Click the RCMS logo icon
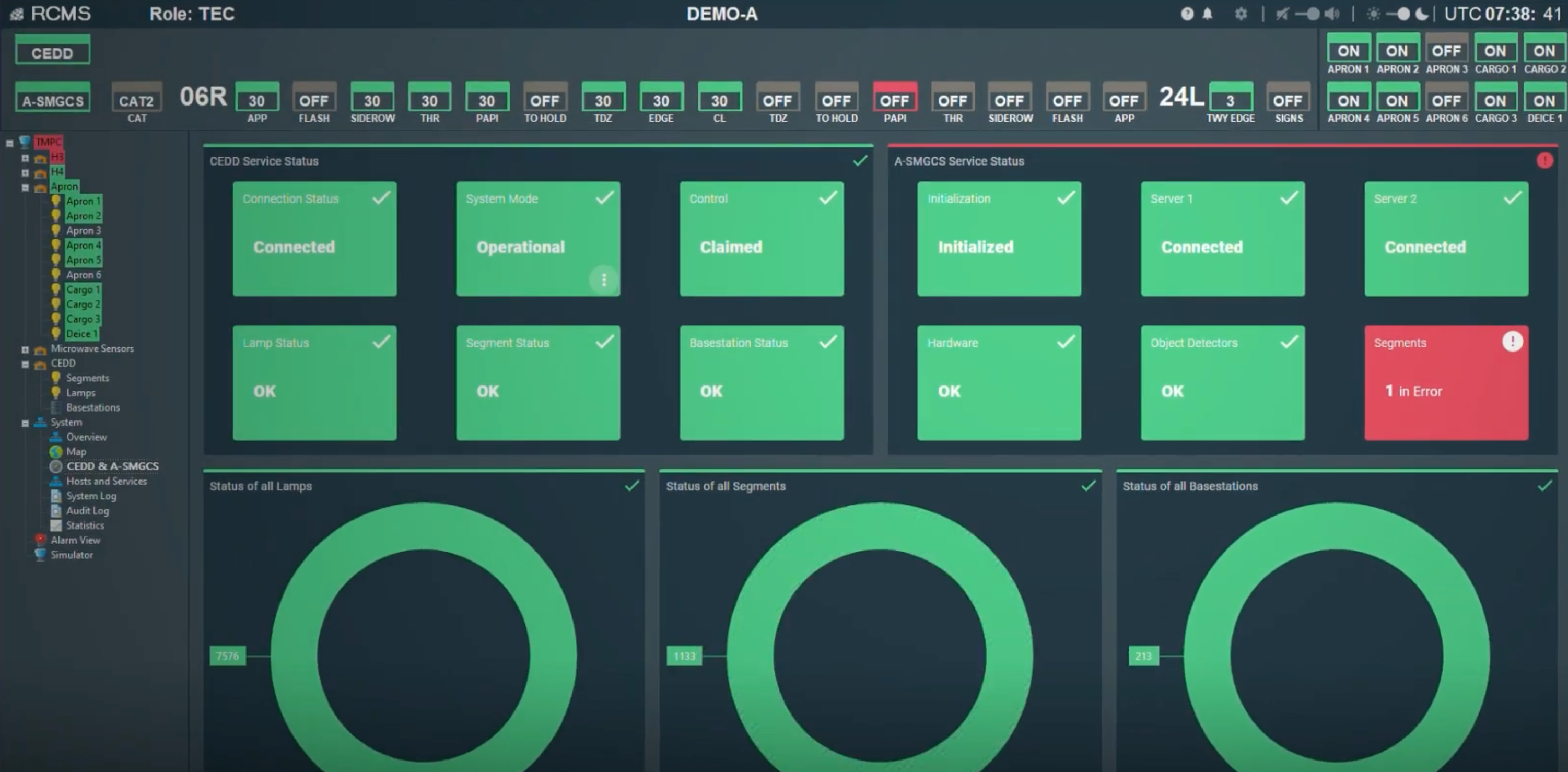The image size is (1568, 772). [16, 14]
